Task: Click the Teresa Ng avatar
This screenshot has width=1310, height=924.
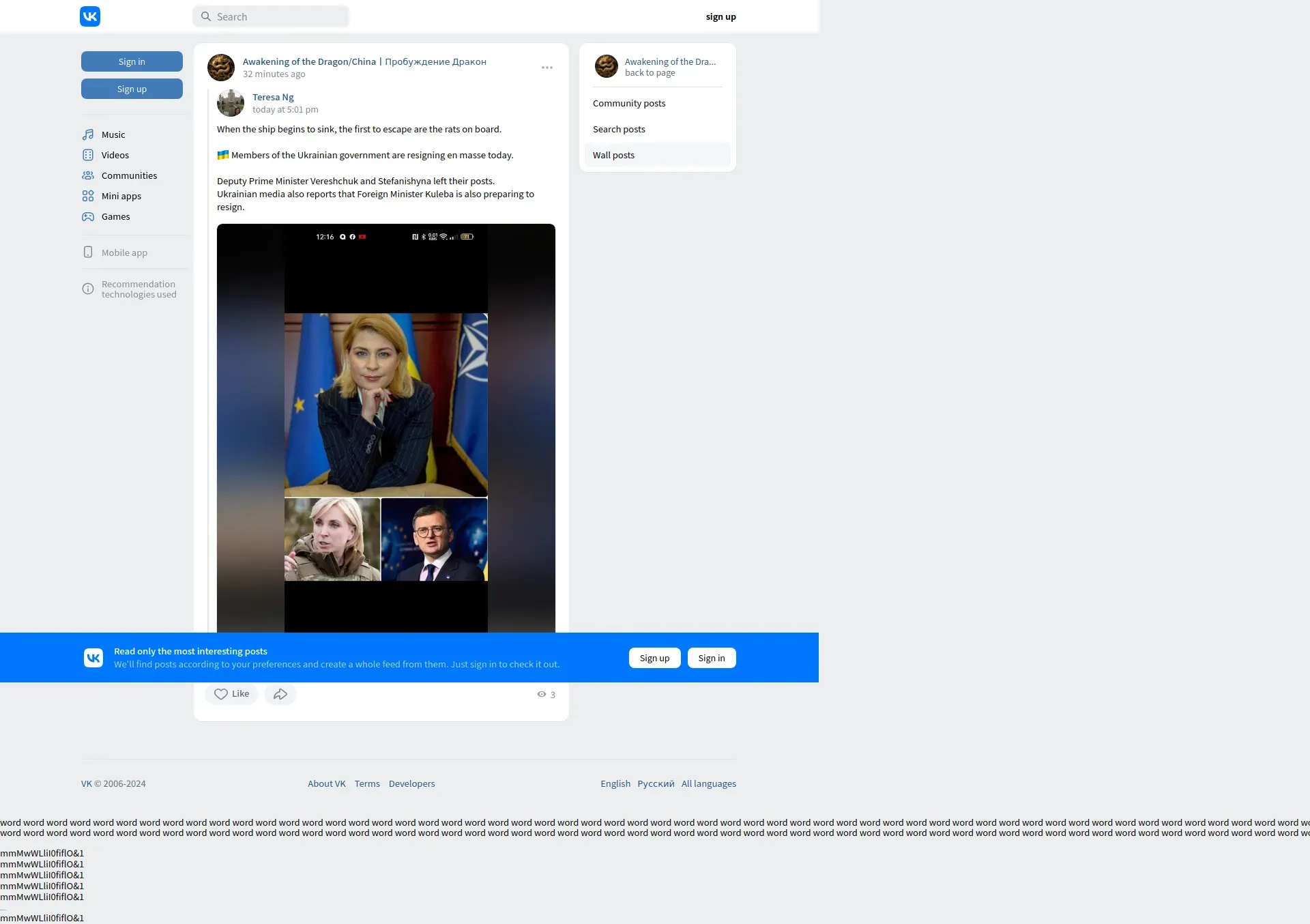Action: 231,103
